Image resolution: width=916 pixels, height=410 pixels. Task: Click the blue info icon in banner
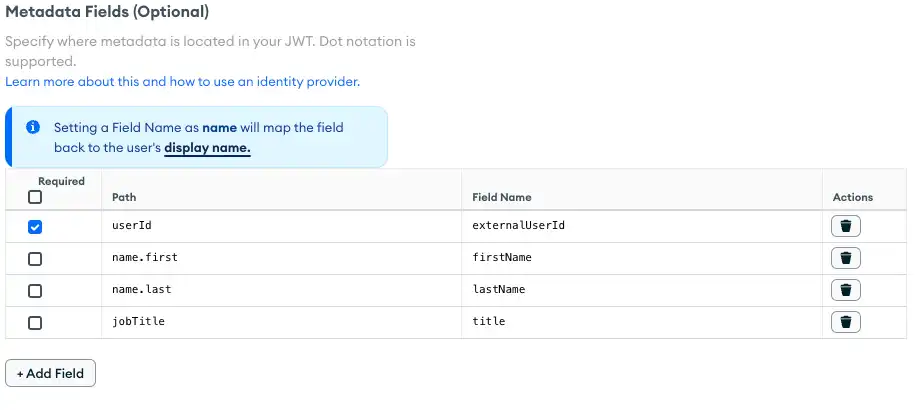[x=33, y=128]
